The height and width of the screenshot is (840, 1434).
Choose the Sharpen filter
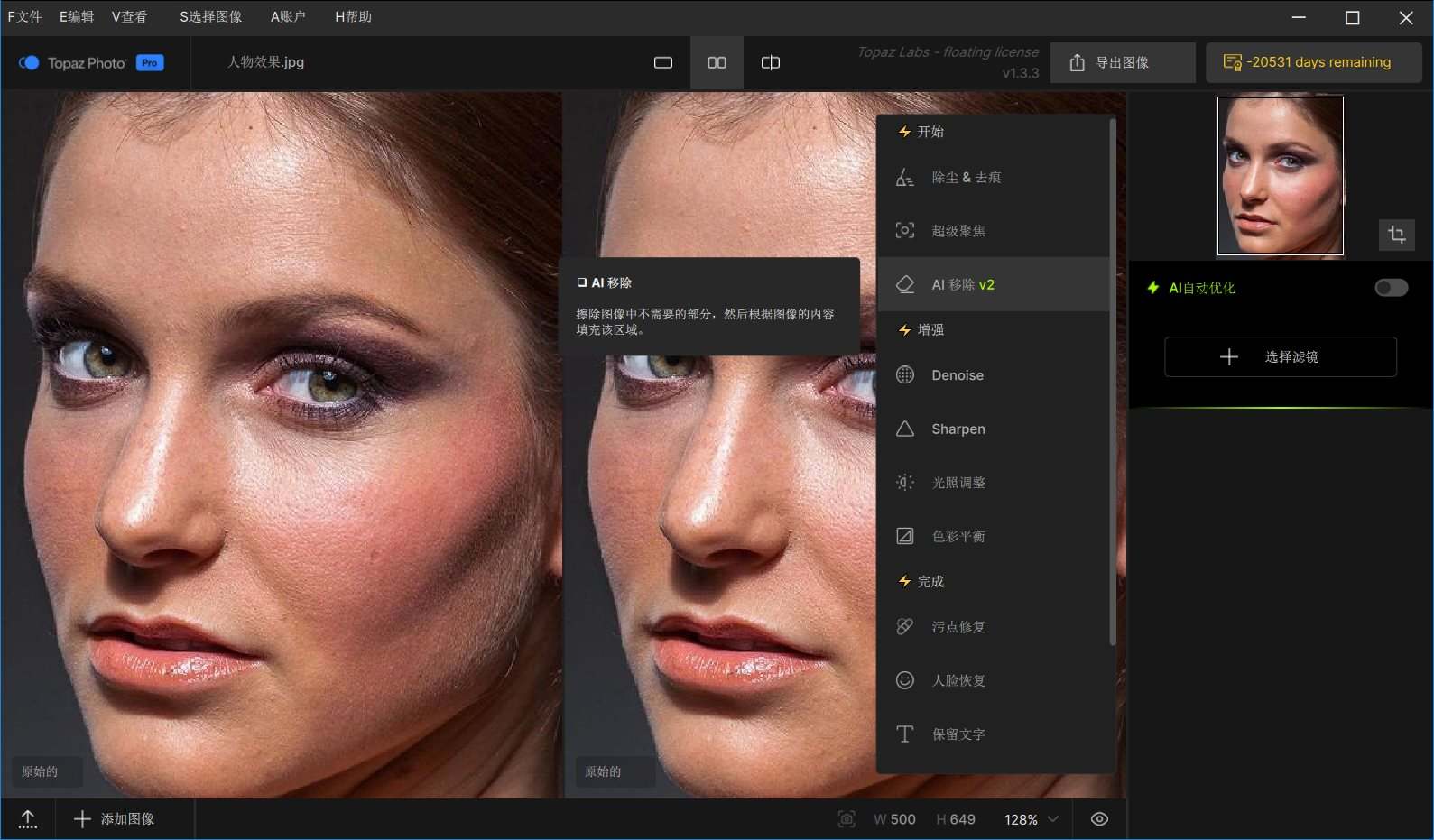958,429
